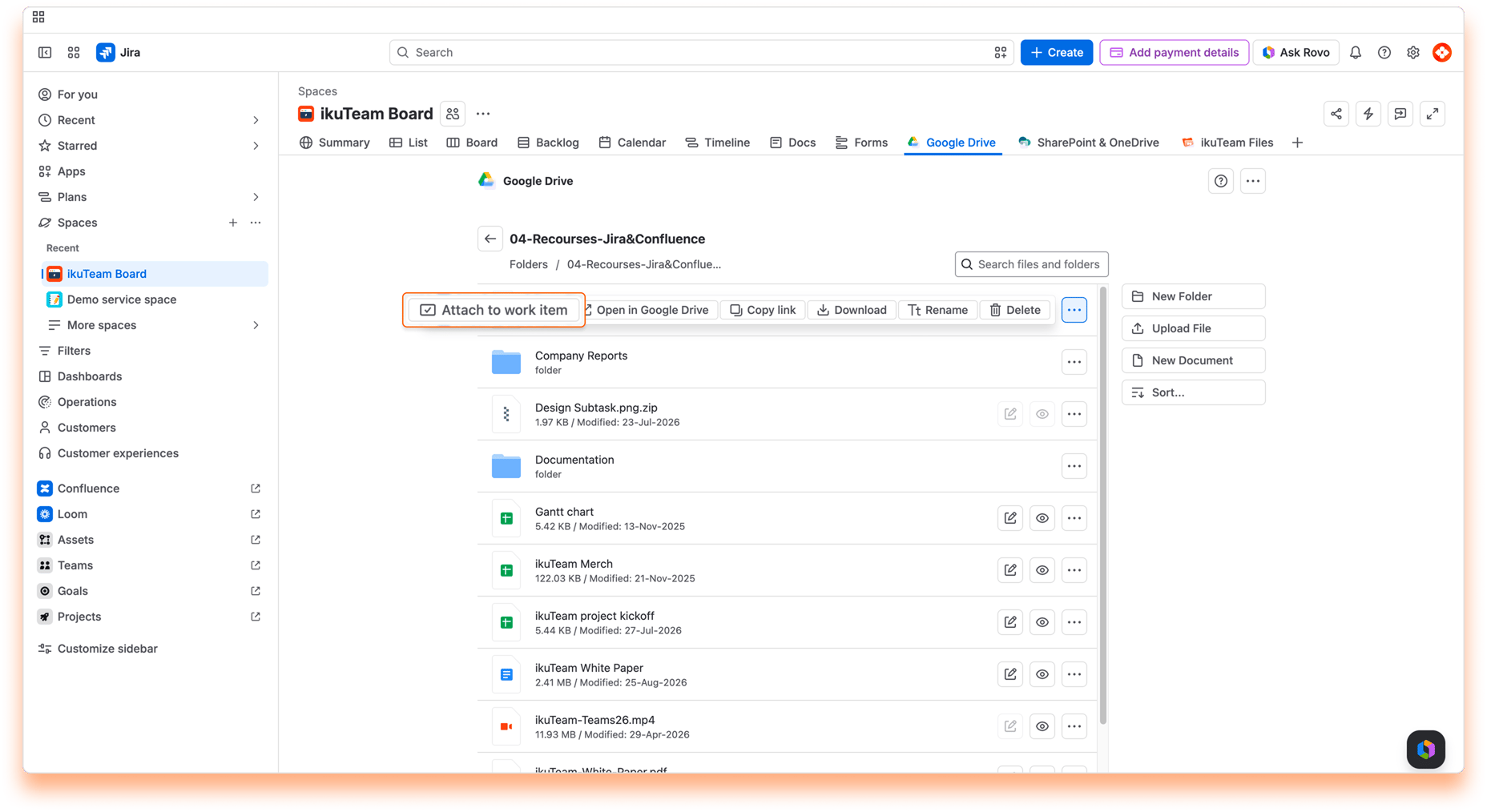Click the blue Create button

tap(1056, 53)
